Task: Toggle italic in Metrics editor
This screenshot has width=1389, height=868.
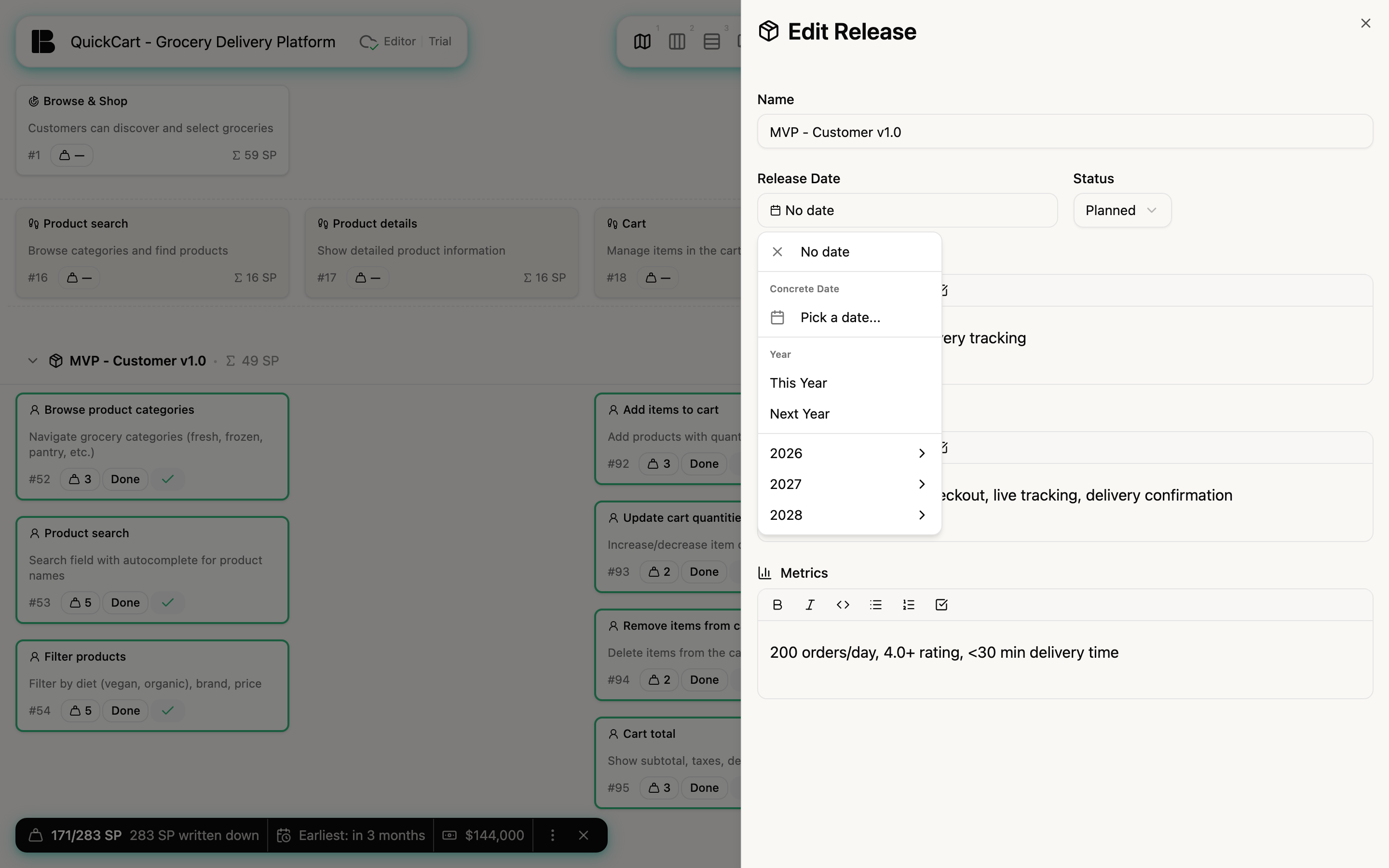Action: point(810,605)
